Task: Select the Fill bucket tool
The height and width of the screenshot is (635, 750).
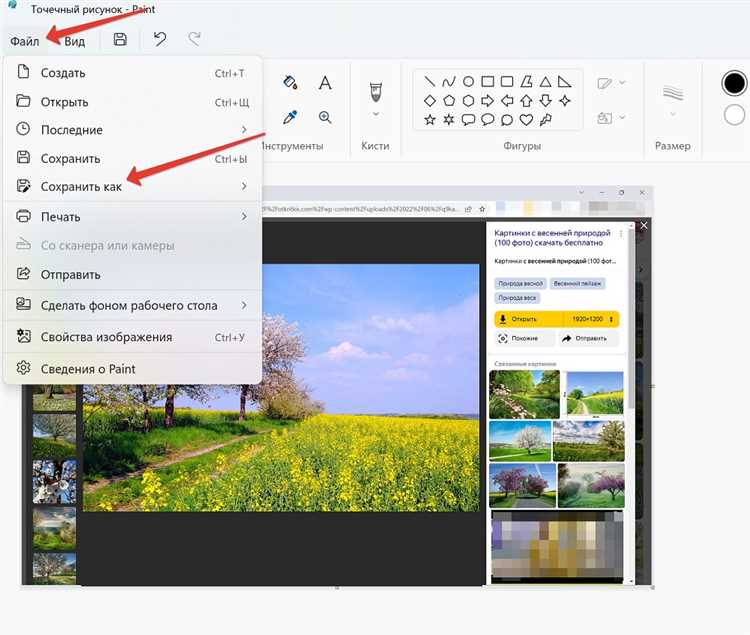Action: tap(291, 83)
